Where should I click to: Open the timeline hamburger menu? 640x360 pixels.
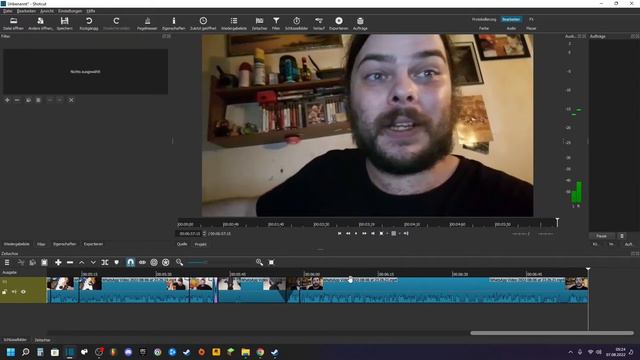[7, 262]
